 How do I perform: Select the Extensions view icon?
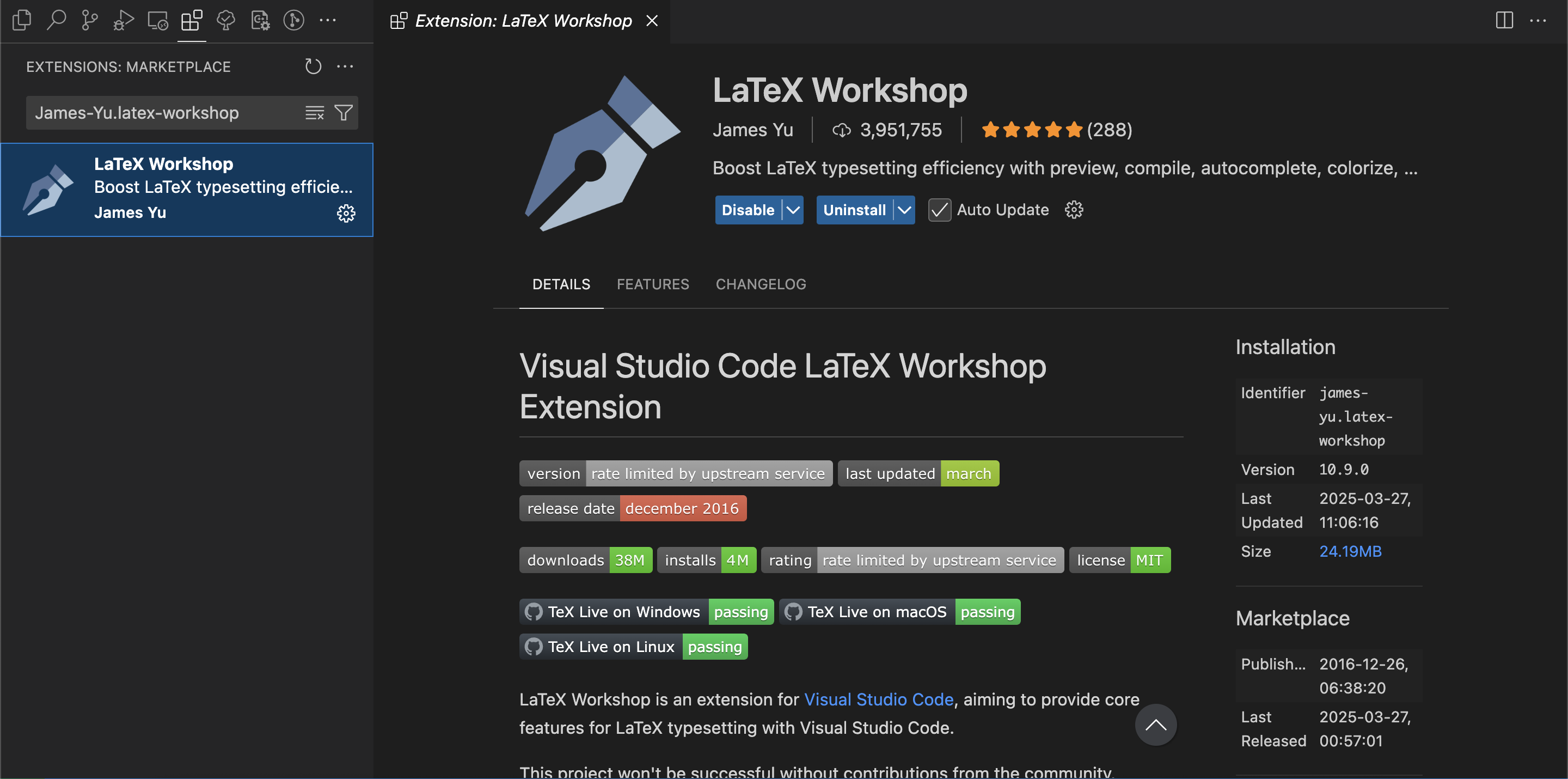point(192,20)
